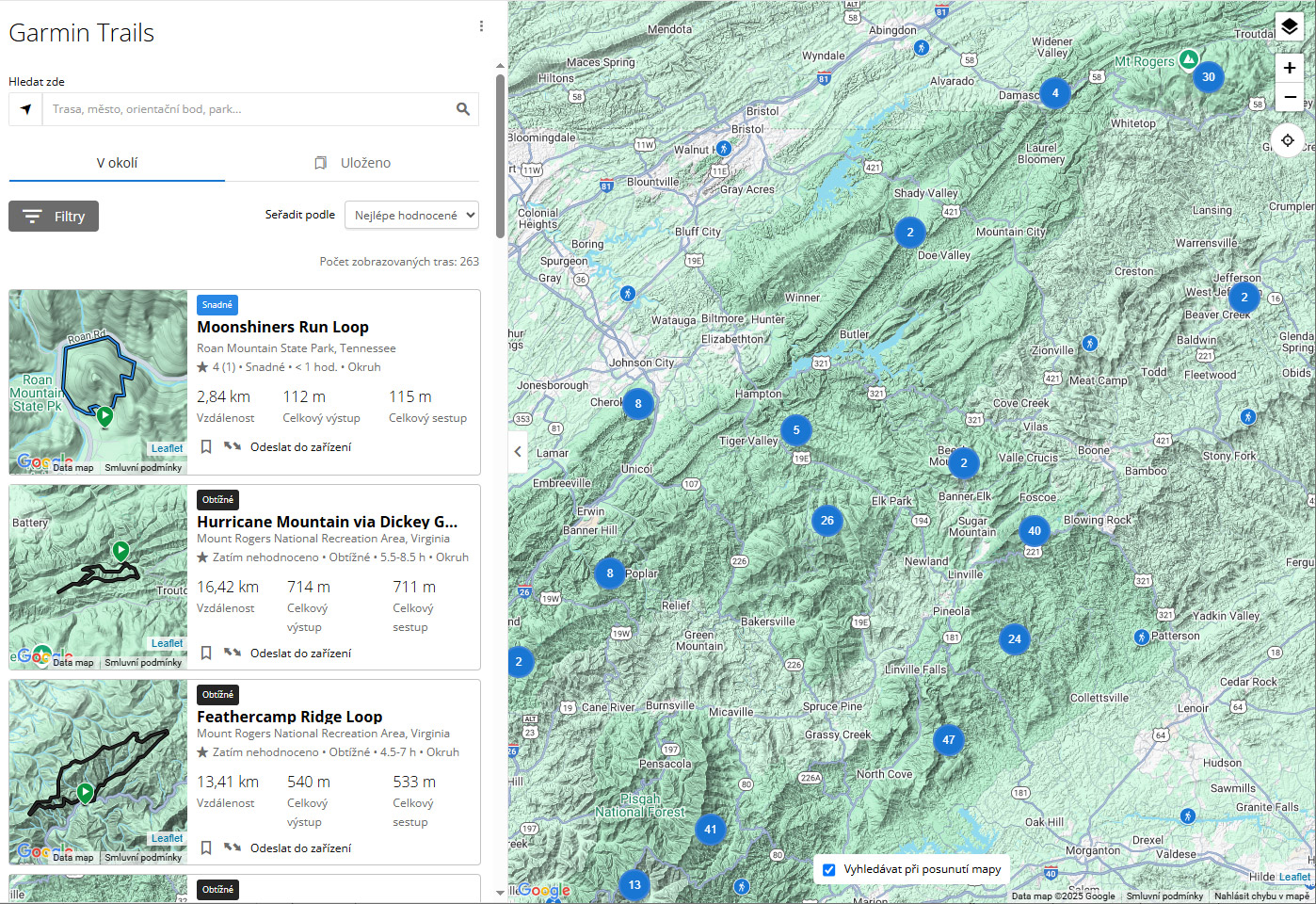This screenshot has width=1316, height=904.
Task: Expand the cluster marker labeled 26
Action: pos(827,520)
